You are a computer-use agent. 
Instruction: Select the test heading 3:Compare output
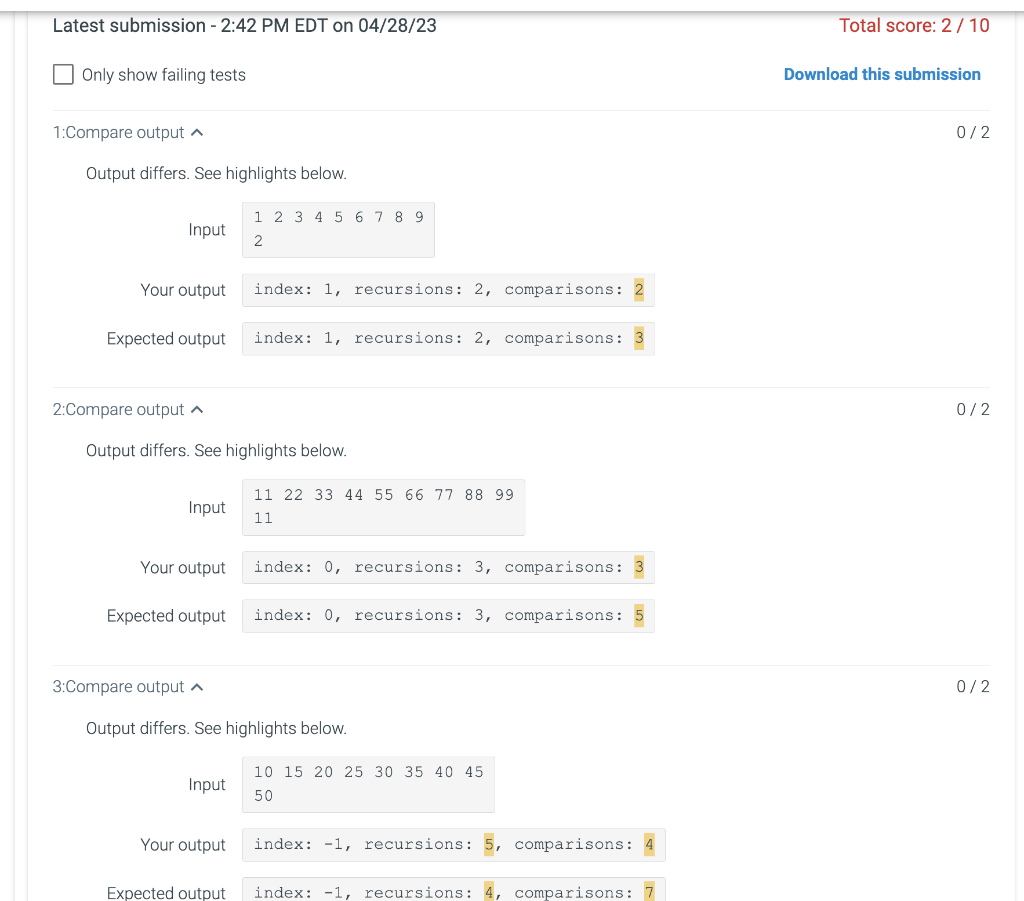[118, 687]
